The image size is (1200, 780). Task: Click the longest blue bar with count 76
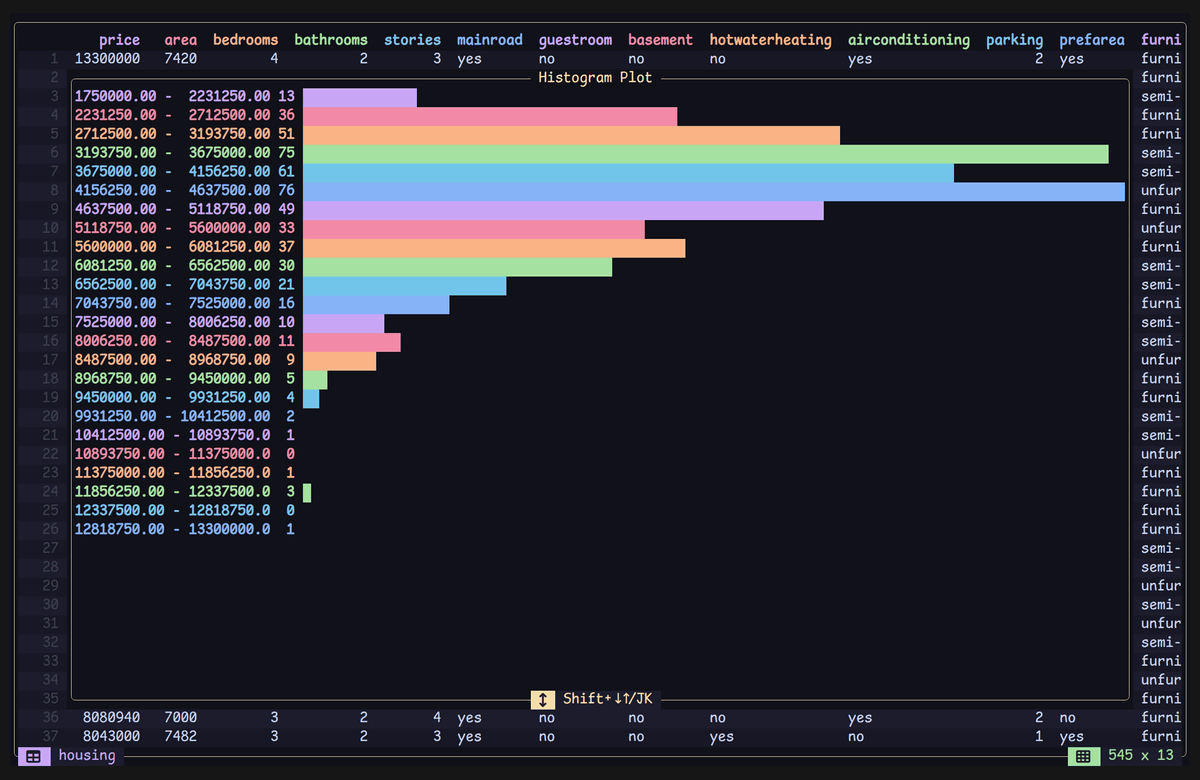click(714, 191)
